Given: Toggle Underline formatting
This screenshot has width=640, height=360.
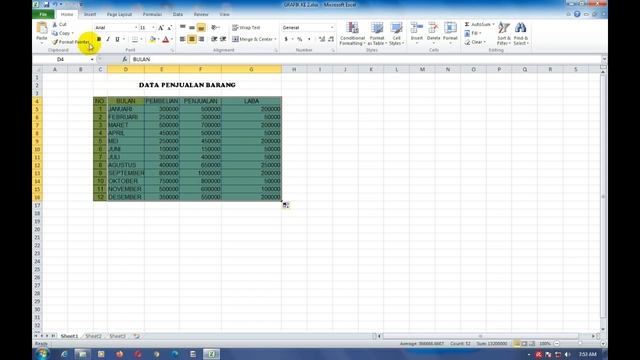Looking at the screenshot, I should pyautogui.click(x=117, y=39).
